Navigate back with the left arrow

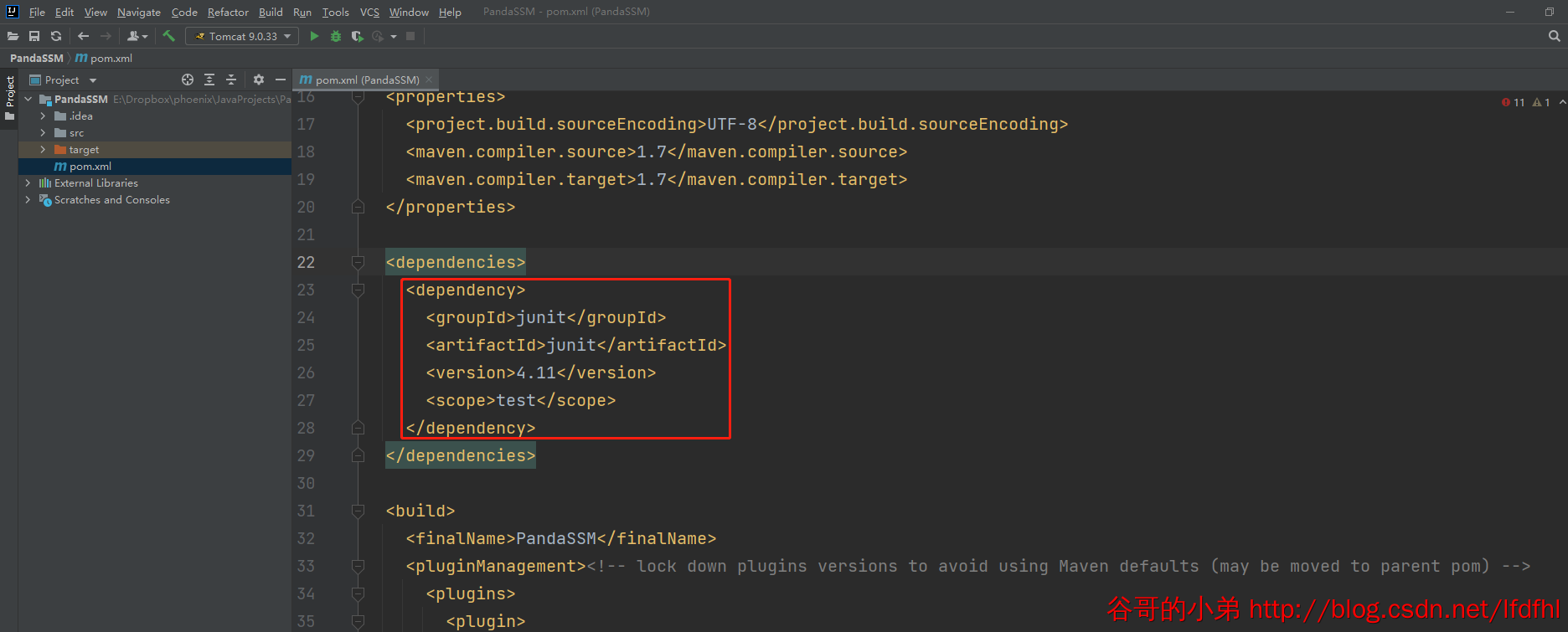tap(83, 36)
